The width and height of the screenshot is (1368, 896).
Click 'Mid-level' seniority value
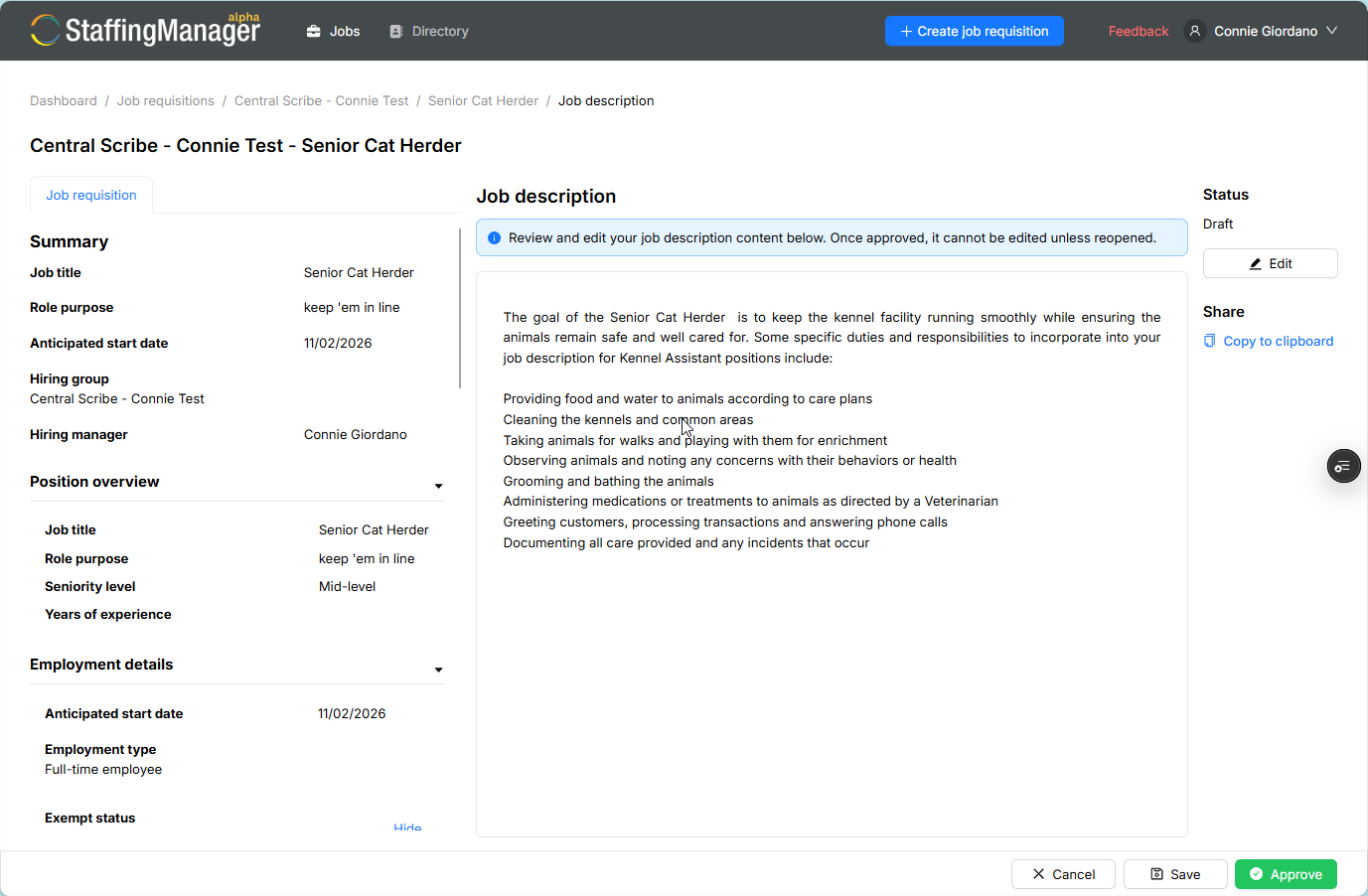click(347, 586)
